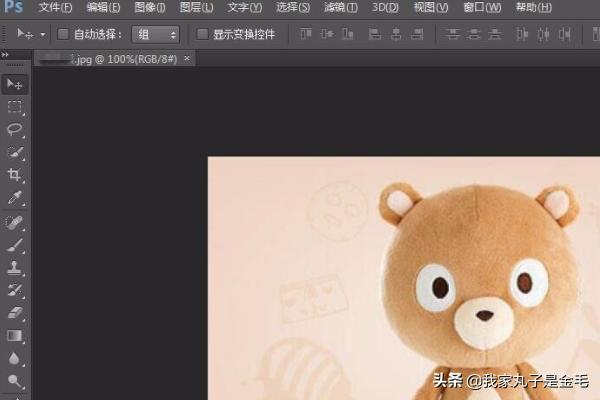Select the Gradient tool
The height and width of the screenshot is (400, 600).
tap(15, 336)
